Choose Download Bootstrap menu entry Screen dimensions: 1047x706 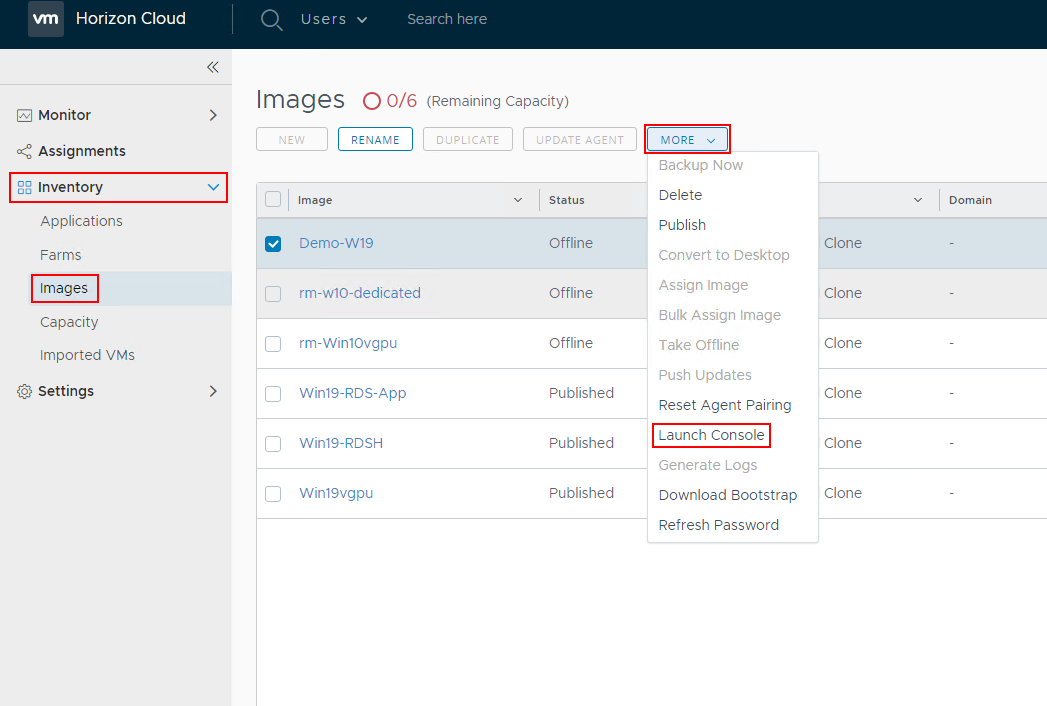pos(727,495)
